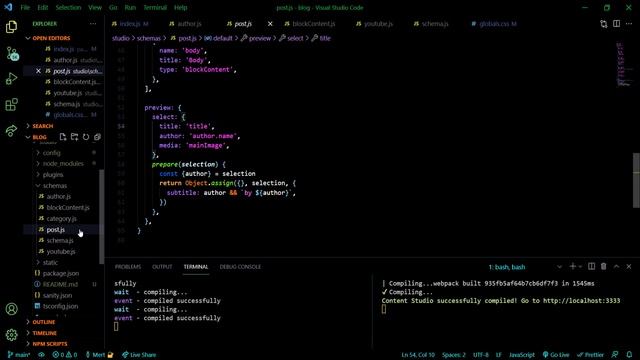Add a new terminal with plus icon
This screenshot has height=360, width=640.
coord(572,267)
